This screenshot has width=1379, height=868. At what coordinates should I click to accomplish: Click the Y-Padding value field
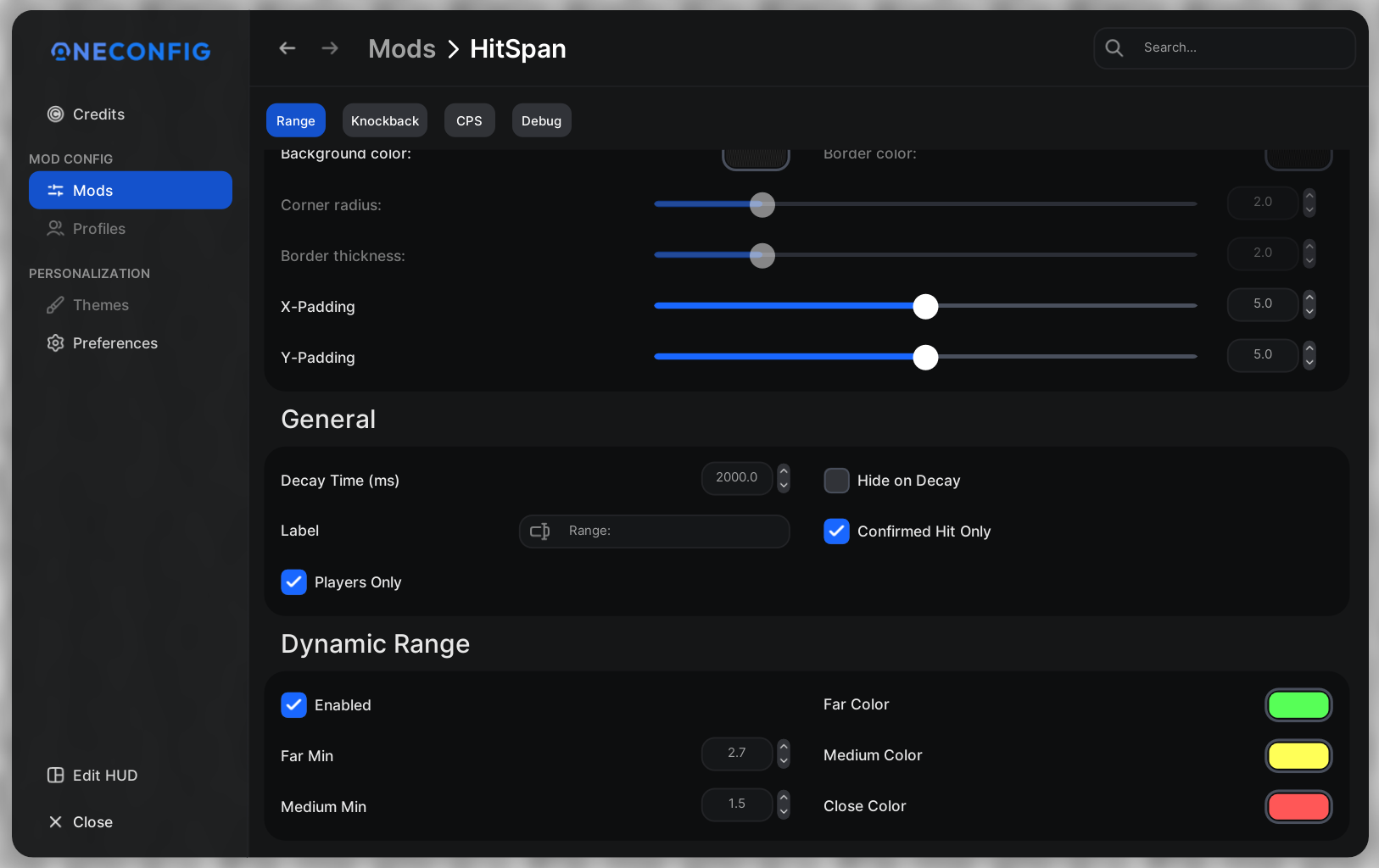click(x=1263, y=355)
